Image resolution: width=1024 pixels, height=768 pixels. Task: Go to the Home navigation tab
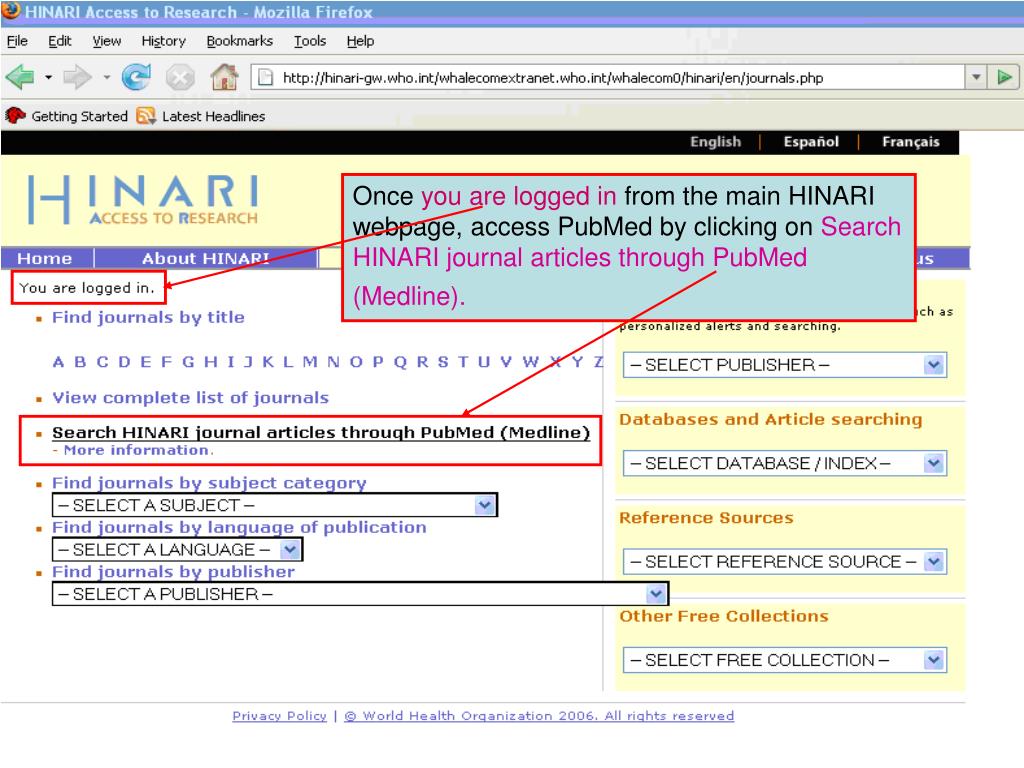pyautogui.click(x=44, y=259)
